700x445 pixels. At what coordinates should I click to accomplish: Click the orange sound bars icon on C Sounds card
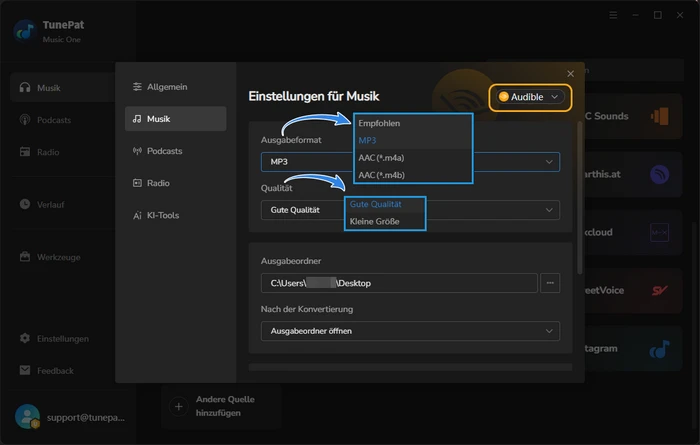click(660, 116)
